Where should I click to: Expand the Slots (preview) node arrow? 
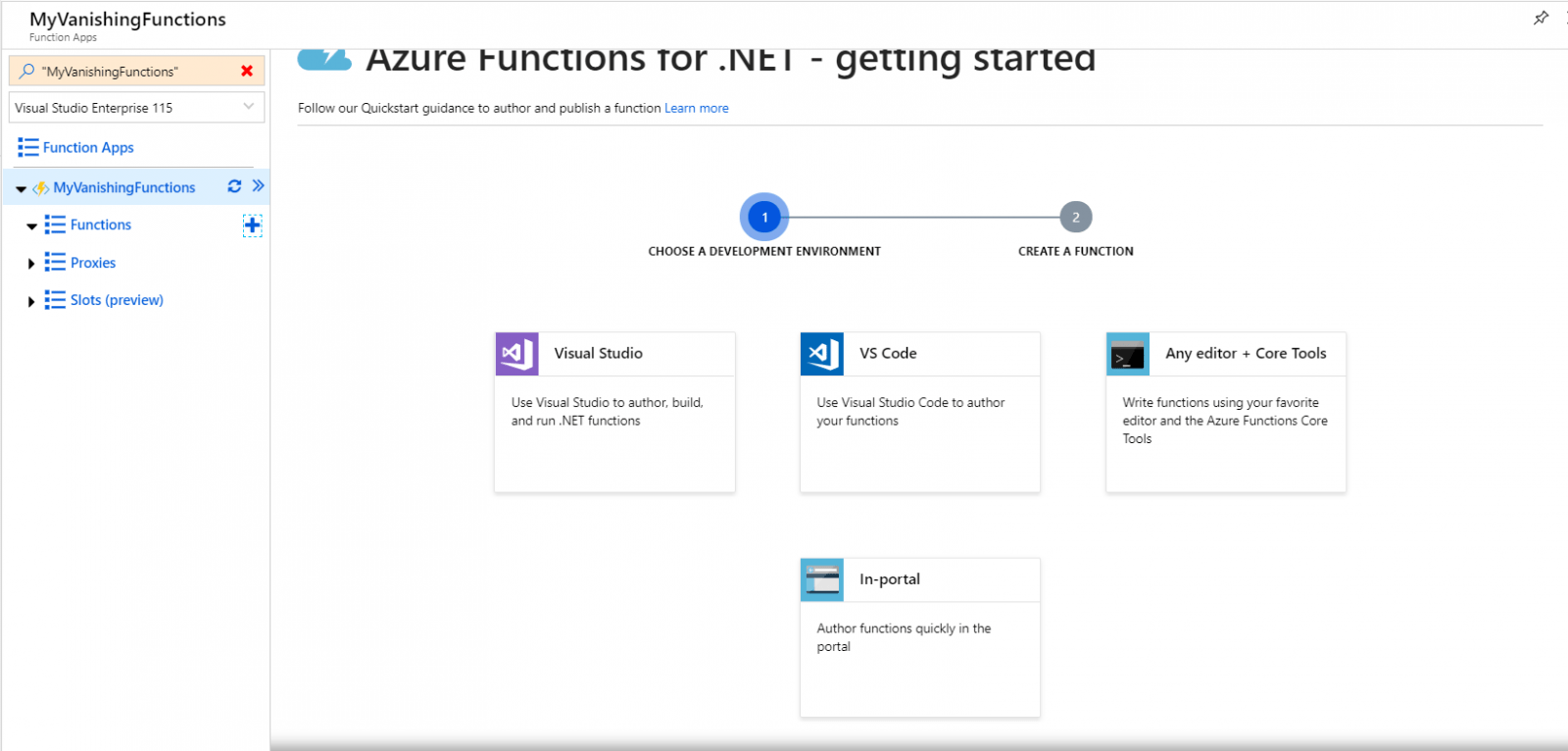(x=31, y=302)
